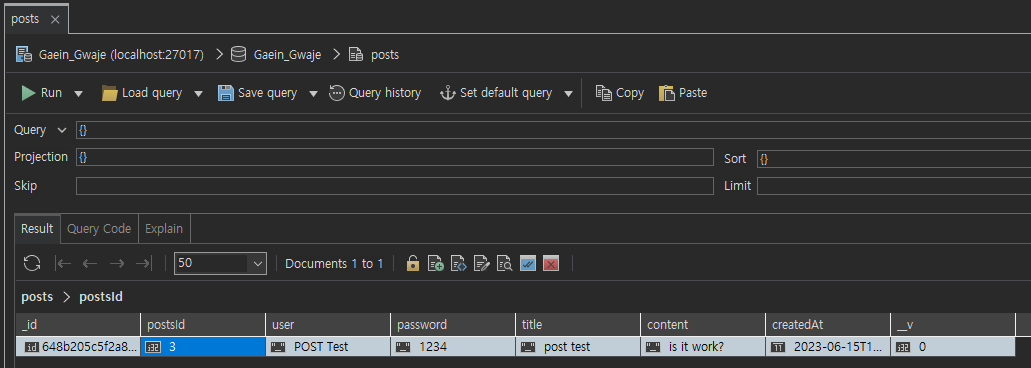Click the edit document pencil icon
Image resolution: width=1031 pixels, height=368 pixels.
(x=481, y=264)
